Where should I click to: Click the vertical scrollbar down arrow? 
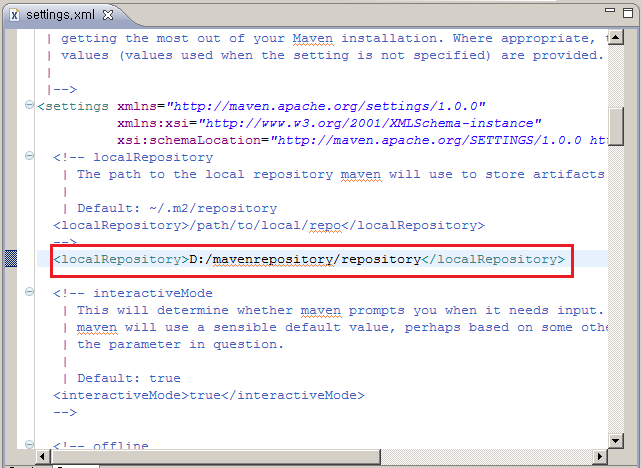[x=616, y=443]
